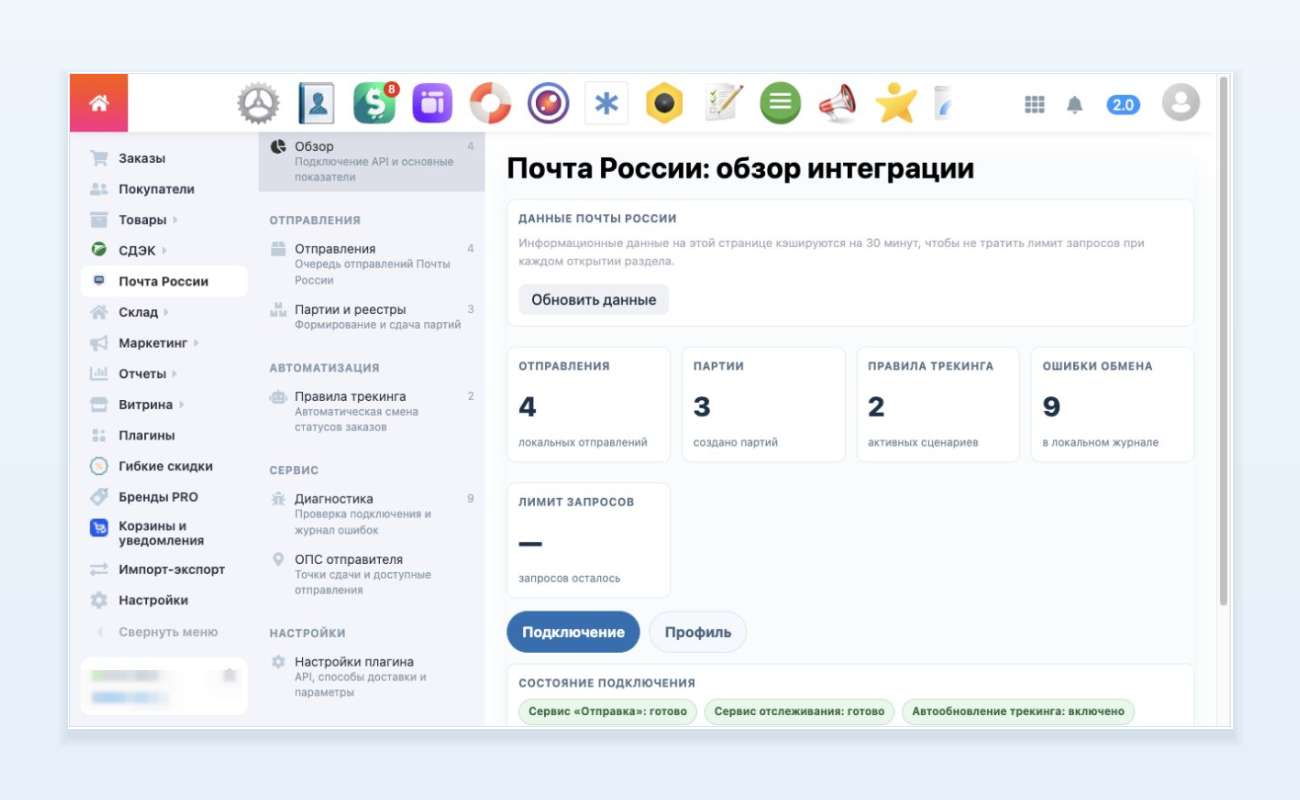This screenshot has width=1300, height=800.
Task: Open ОПС отправителя submenu item
Action: [372, 574]
